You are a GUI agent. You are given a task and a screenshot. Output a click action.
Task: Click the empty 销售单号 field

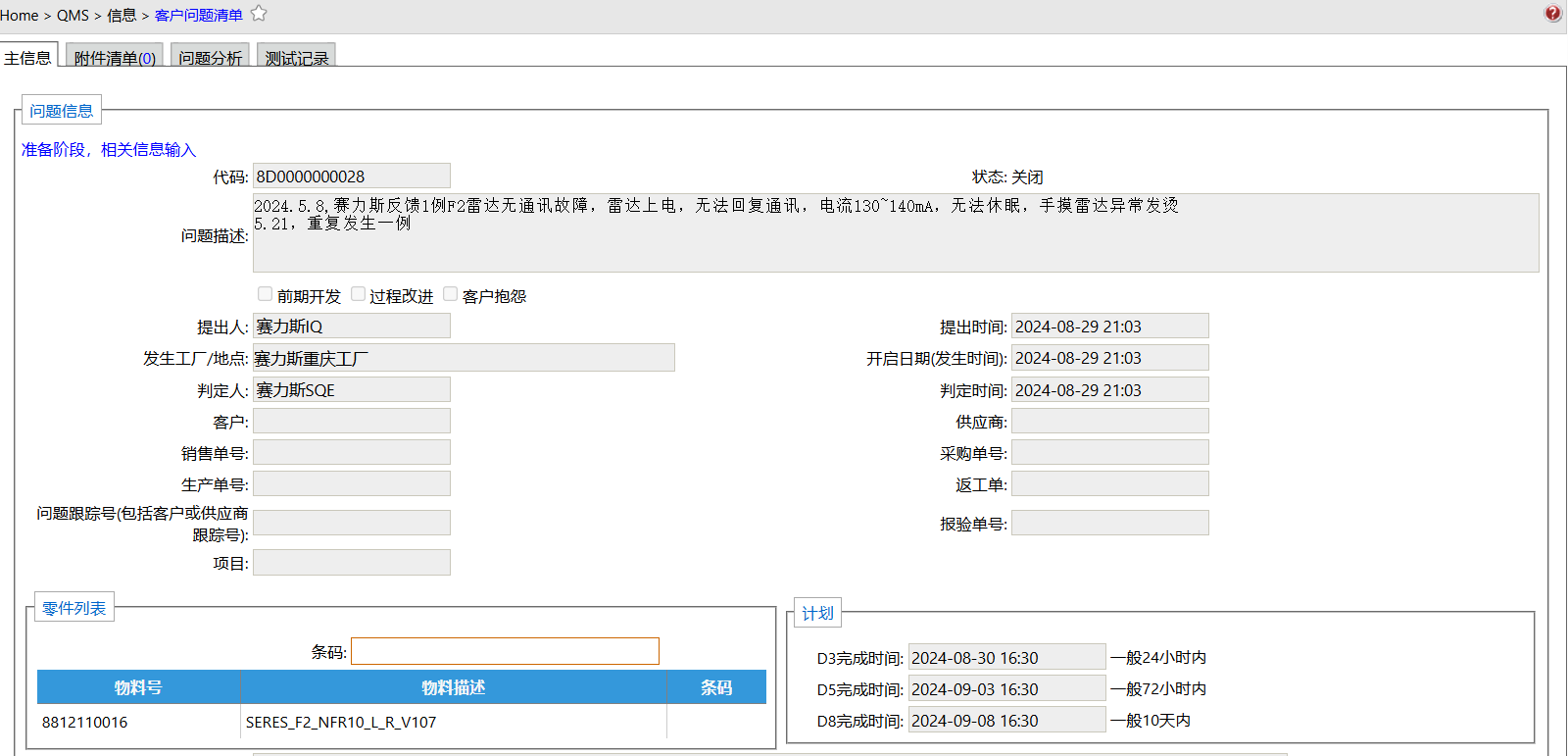[352, 453]
